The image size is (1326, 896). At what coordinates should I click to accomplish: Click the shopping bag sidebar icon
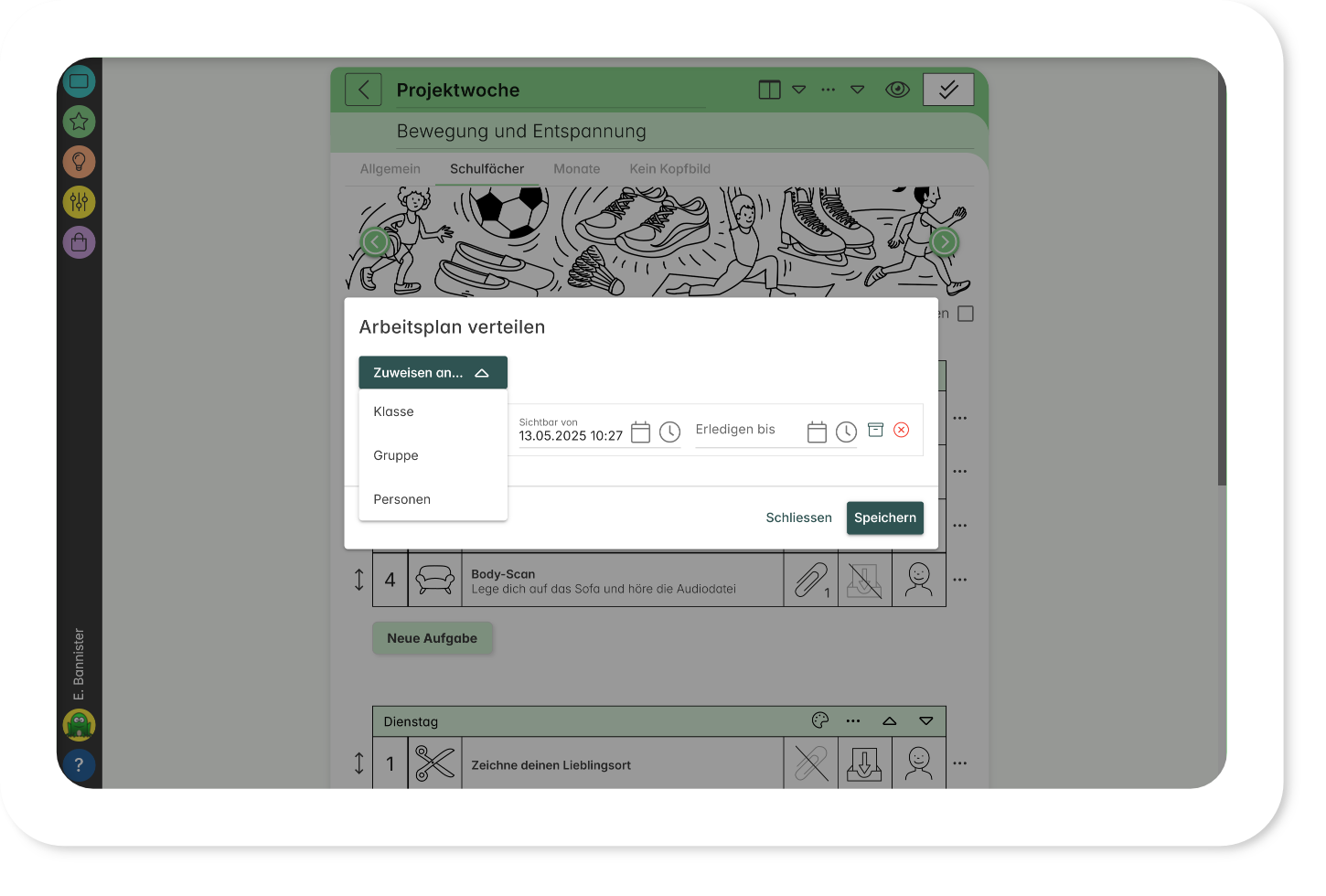tap(79, 242)
